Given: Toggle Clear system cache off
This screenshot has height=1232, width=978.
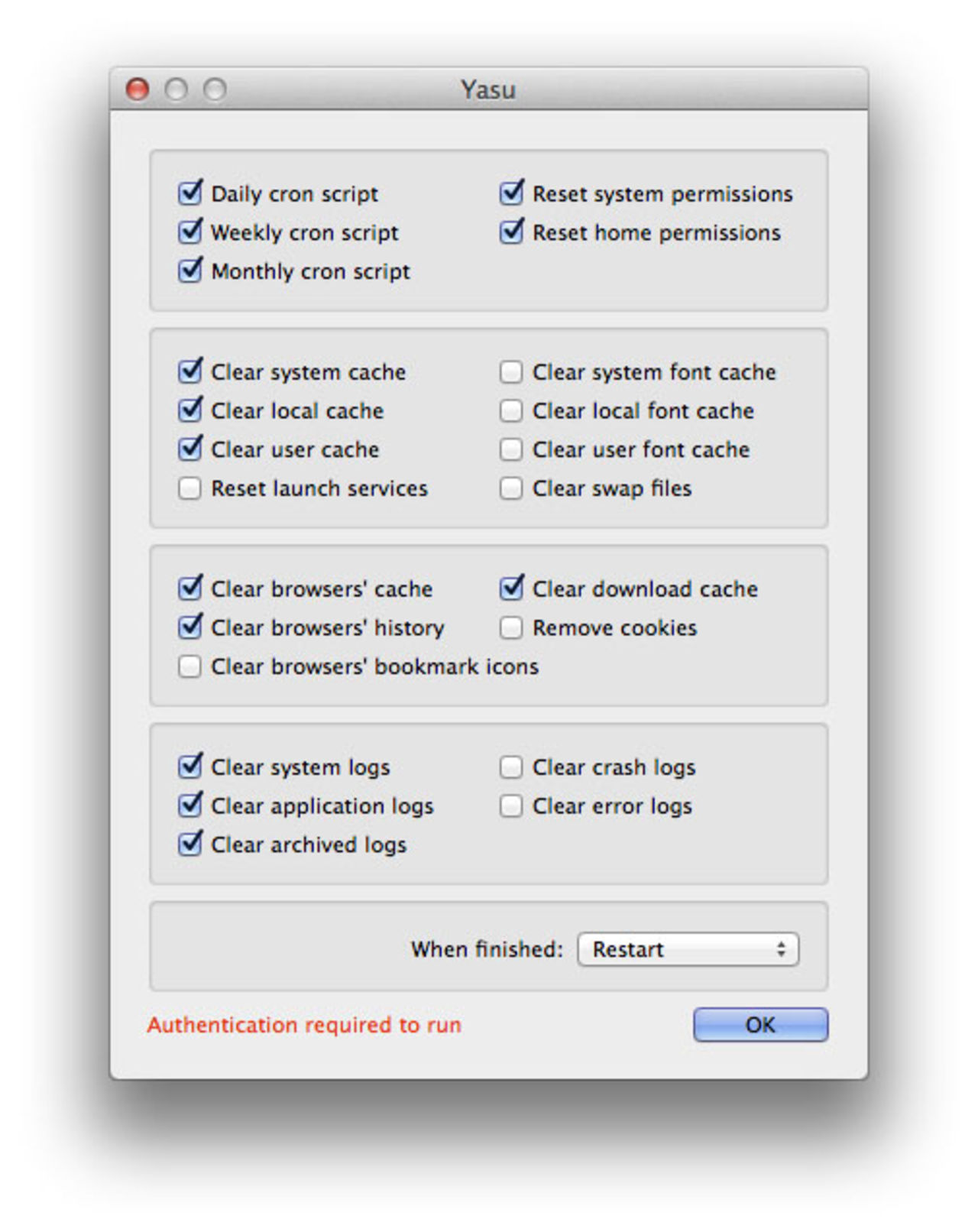Looking at the screenshot, I should [x=189, y=372].
